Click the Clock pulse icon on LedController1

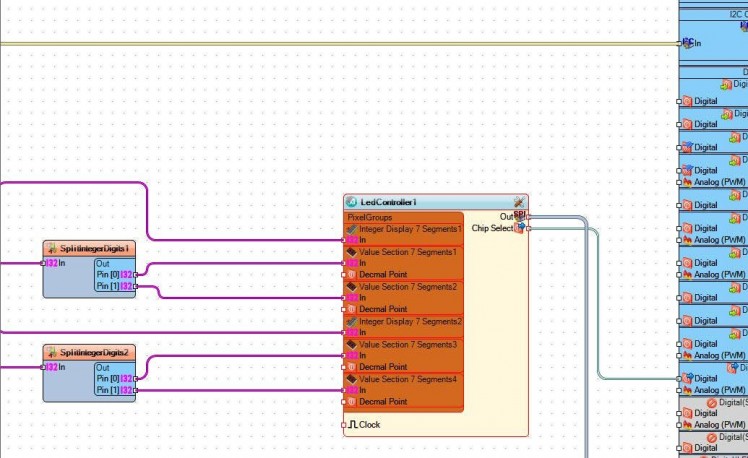353,424
